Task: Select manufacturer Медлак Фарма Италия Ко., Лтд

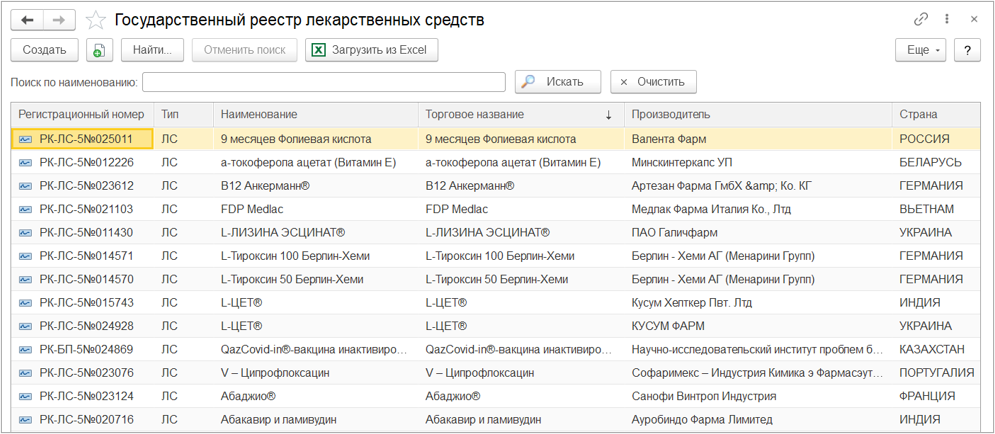Action: (x=711, y=209)
